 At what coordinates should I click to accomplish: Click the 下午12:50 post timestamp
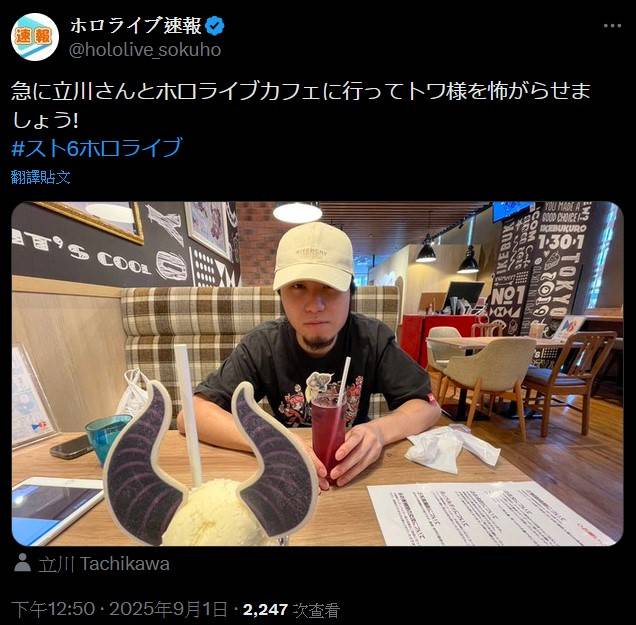[x=53, y=610]
